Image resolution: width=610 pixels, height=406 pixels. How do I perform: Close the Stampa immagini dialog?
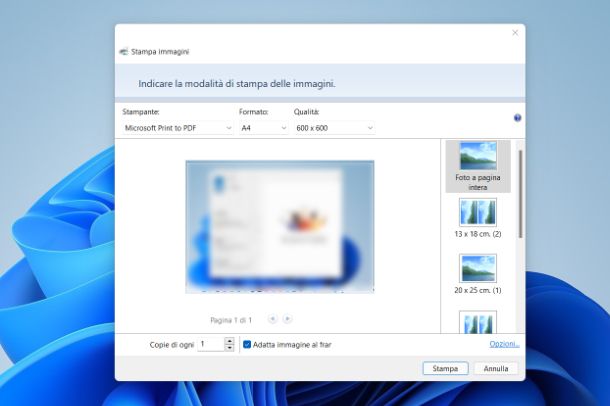pos(515,33)
